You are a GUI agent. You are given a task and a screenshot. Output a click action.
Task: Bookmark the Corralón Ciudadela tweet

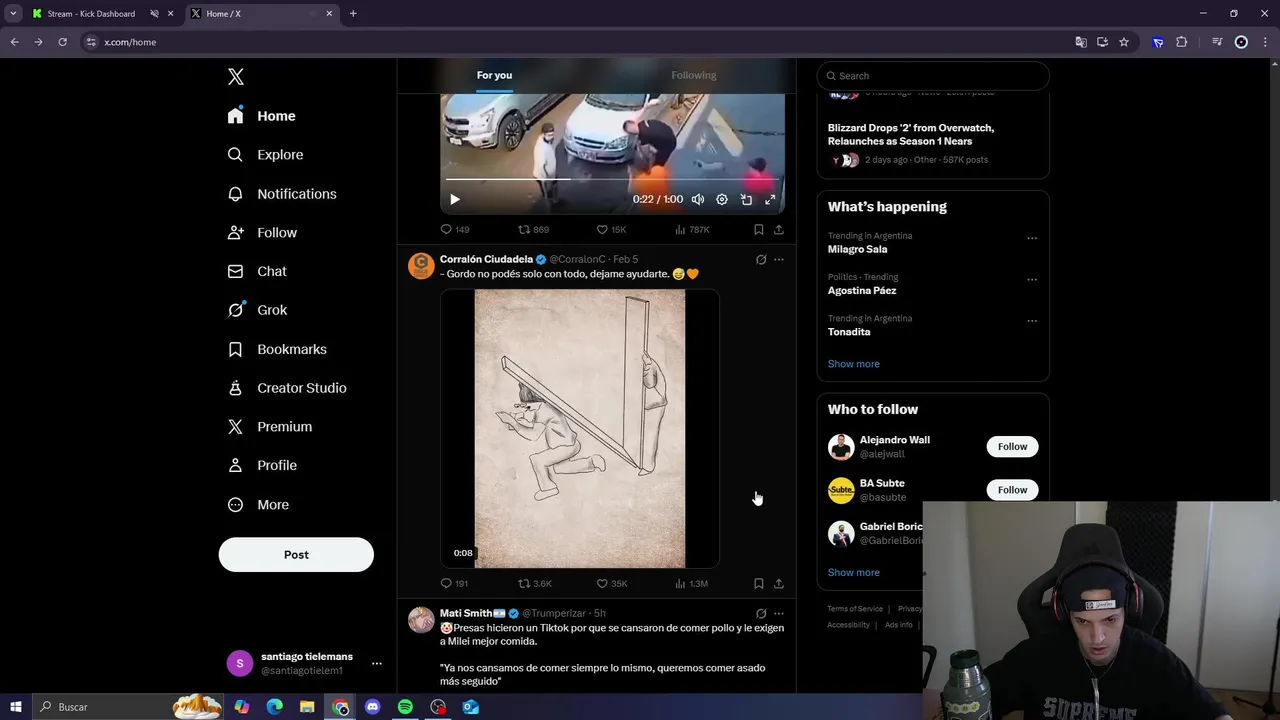coord(758,583)
